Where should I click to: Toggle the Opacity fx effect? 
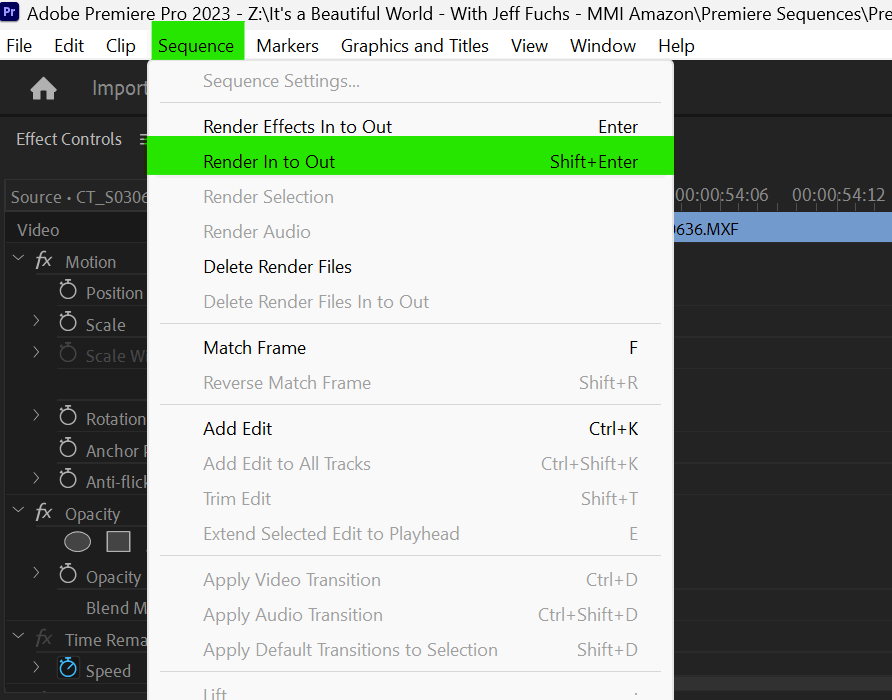44,512
